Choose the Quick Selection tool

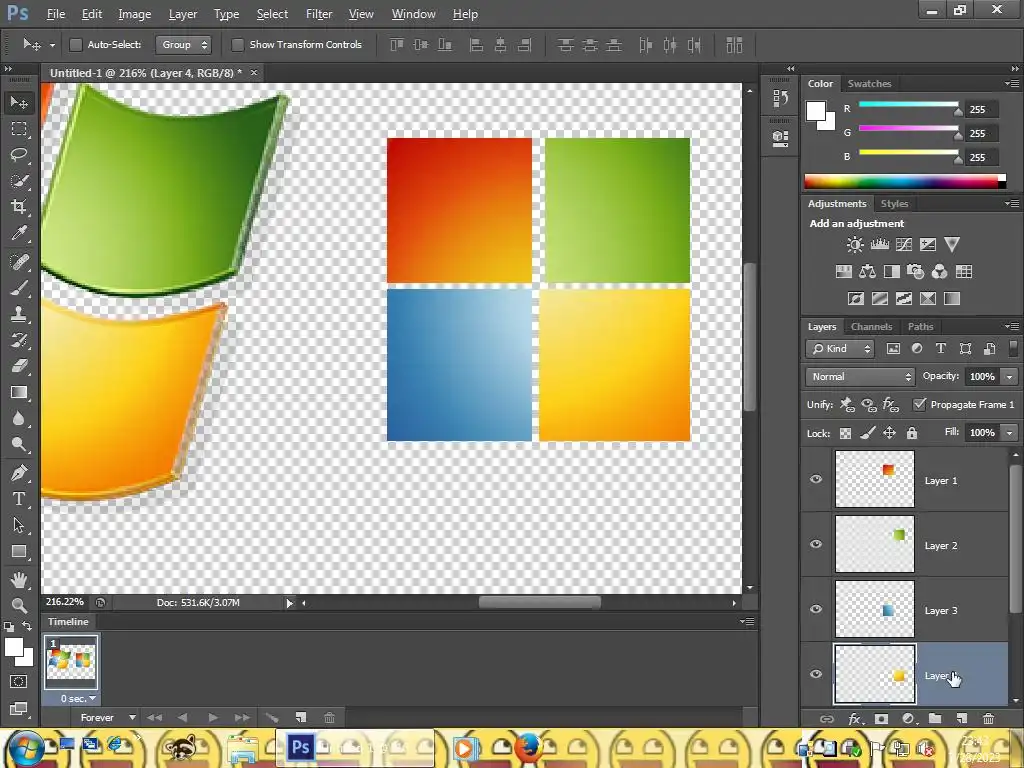(x=19, y=181)
